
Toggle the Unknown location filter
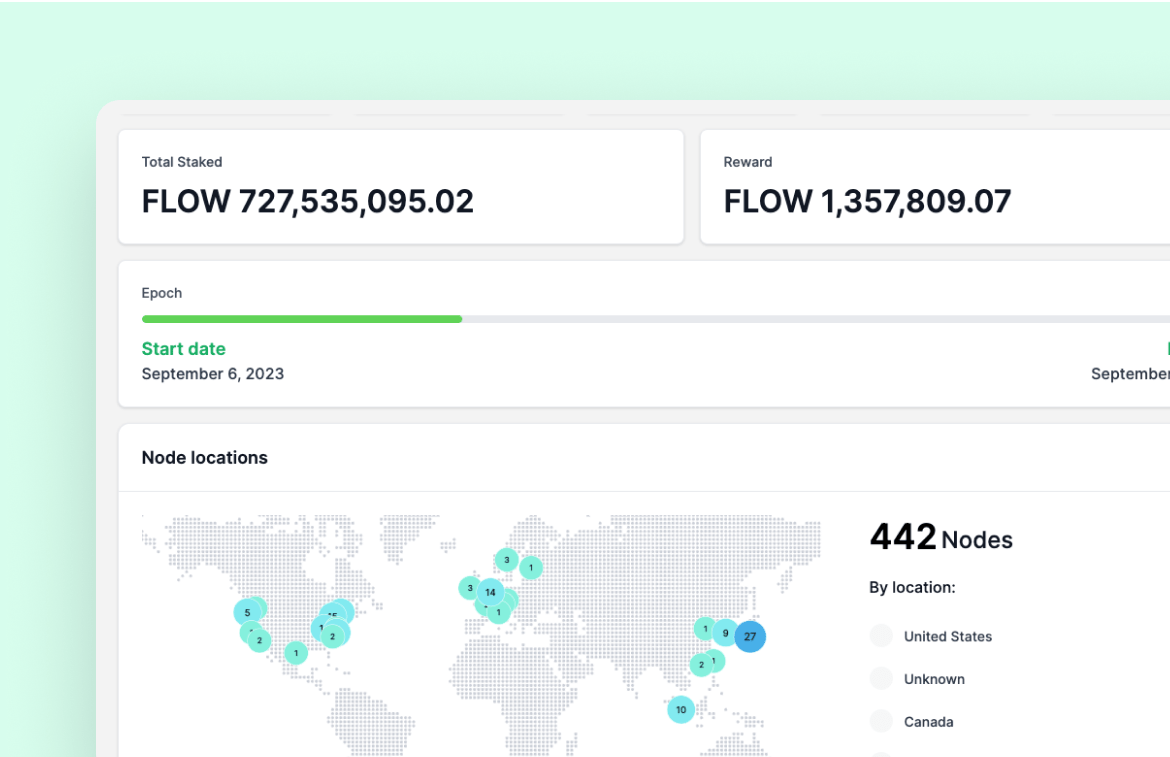[x=935, y=679]
